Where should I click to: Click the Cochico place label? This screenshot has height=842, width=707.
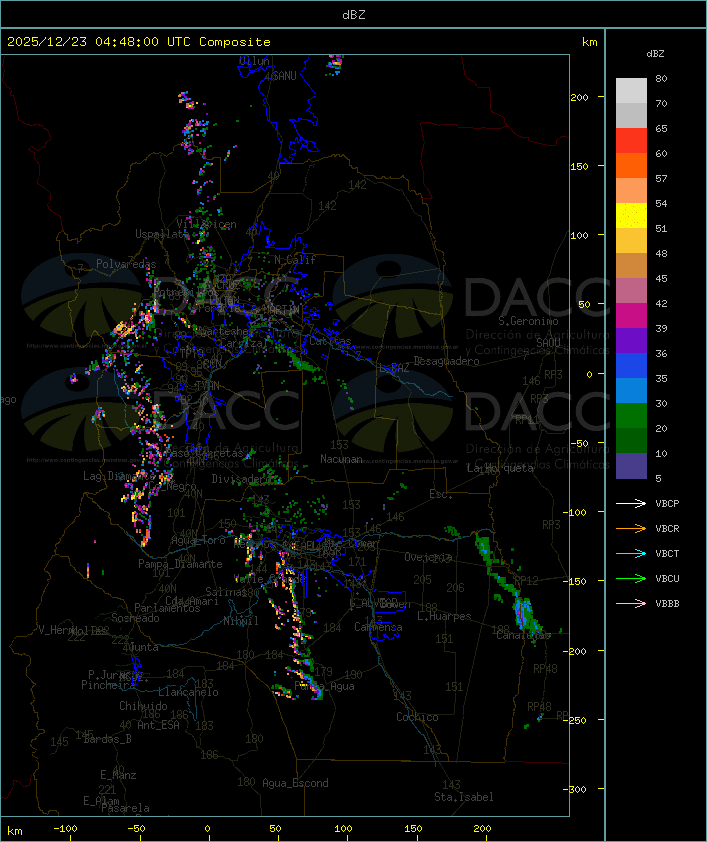point(417,717)
